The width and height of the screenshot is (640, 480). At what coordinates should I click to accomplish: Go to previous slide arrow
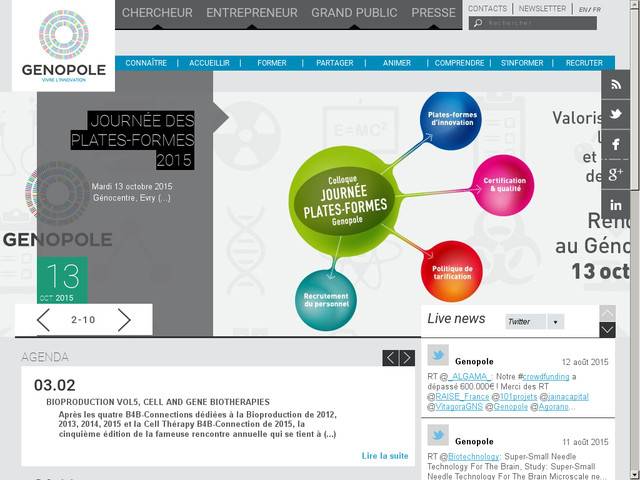(x=43, y=320)
